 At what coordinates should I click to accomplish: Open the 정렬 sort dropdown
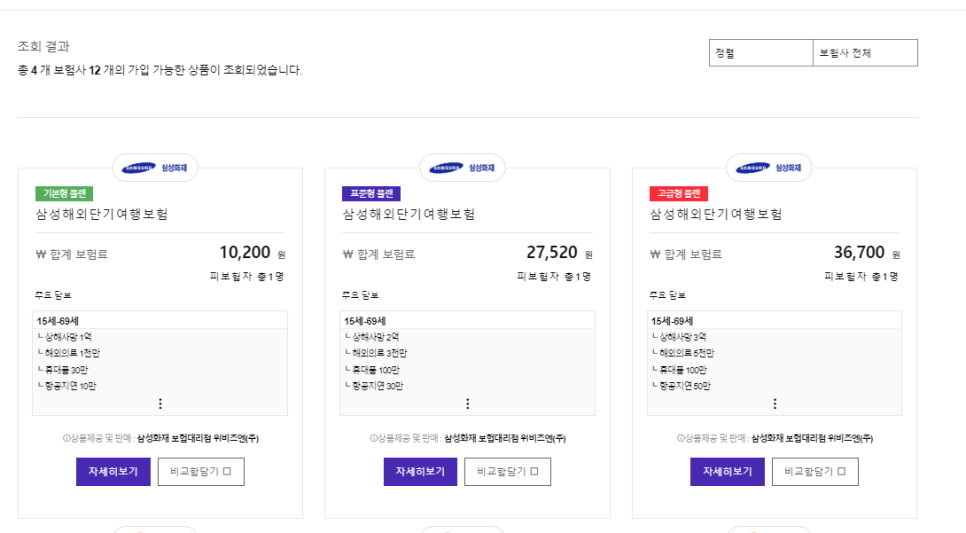pos(761,53)
